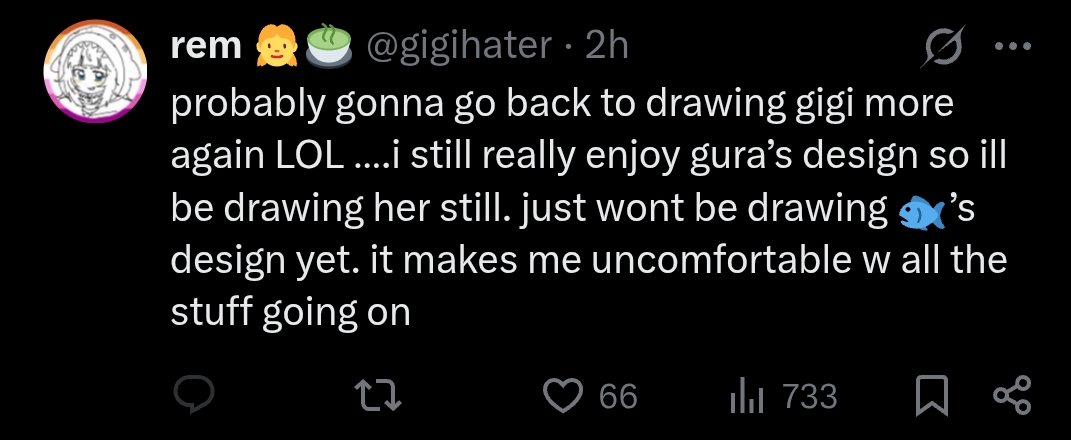Open rem's profile picture avatar
The height and width of the screenshot is (440, 1071).
click(x=96, y=70)
